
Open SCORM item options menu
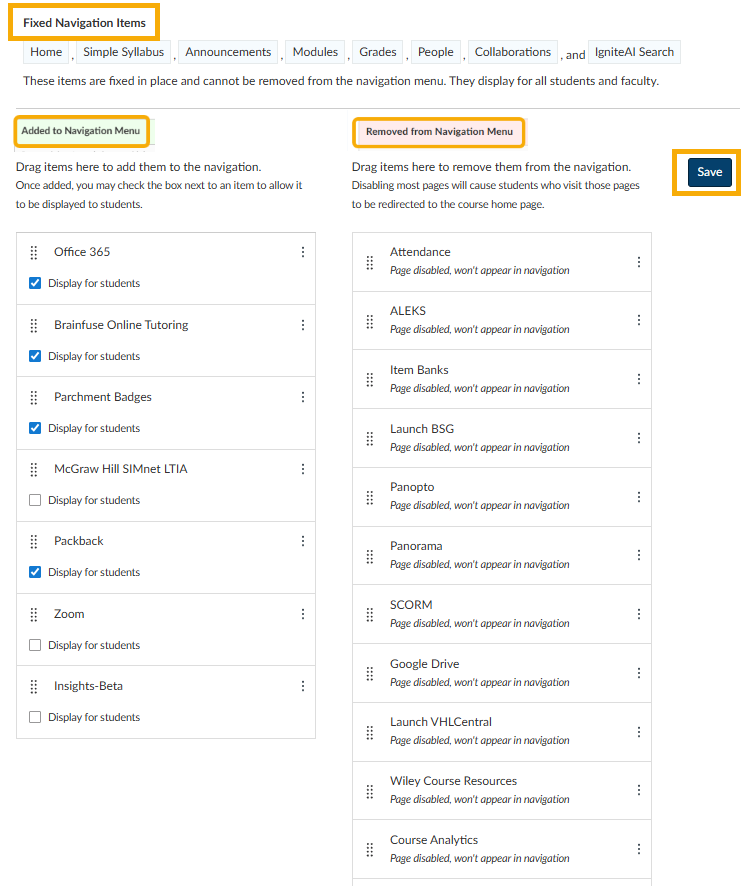click(639, 615)
